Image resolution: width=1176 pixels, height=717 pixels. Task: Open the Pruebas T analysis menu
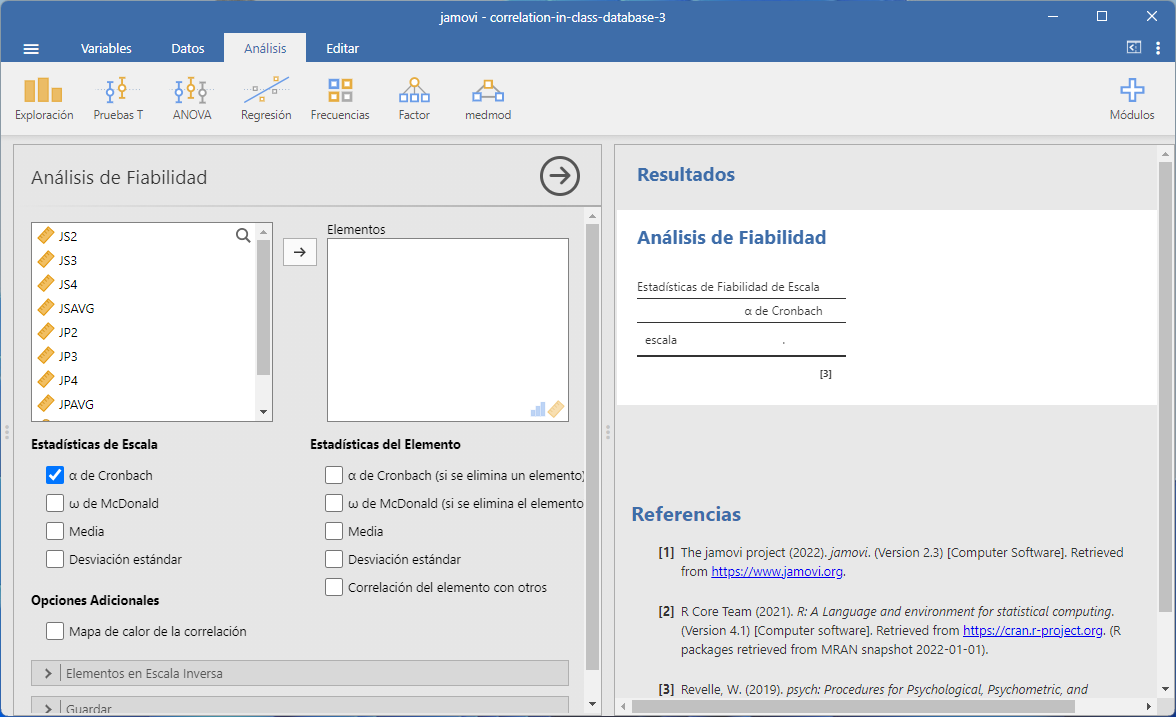[x=118, y=99]
